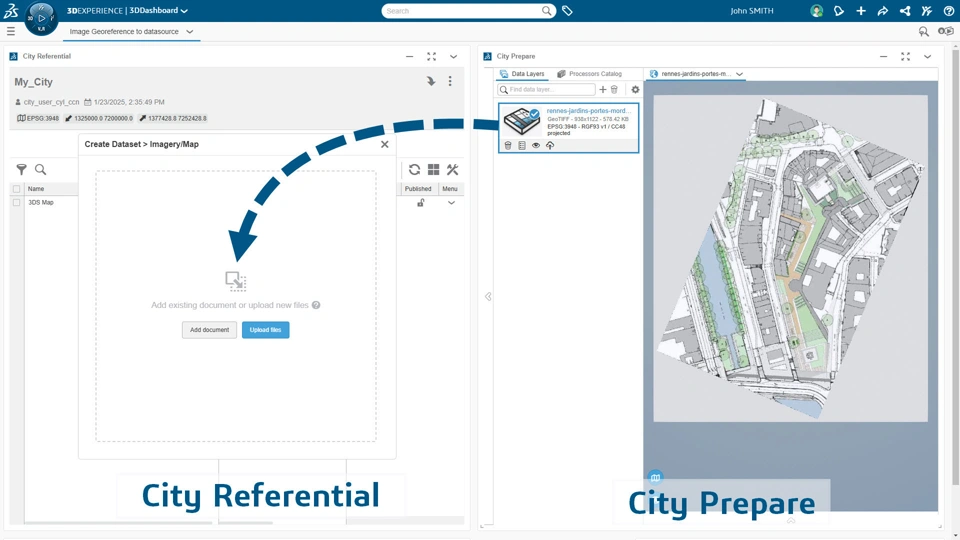This screenshot has width=960, height=540.
Task: Click the share arrow icon in top bar
Action: (x=883, y=11)
